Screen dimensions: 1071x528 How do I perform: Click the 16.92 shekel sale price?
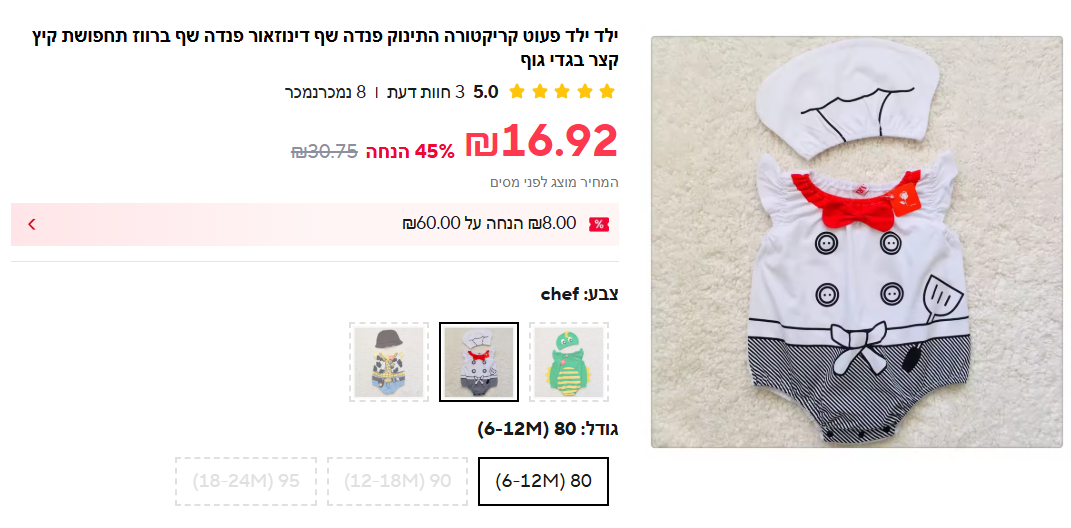click(x=542, y=141)
